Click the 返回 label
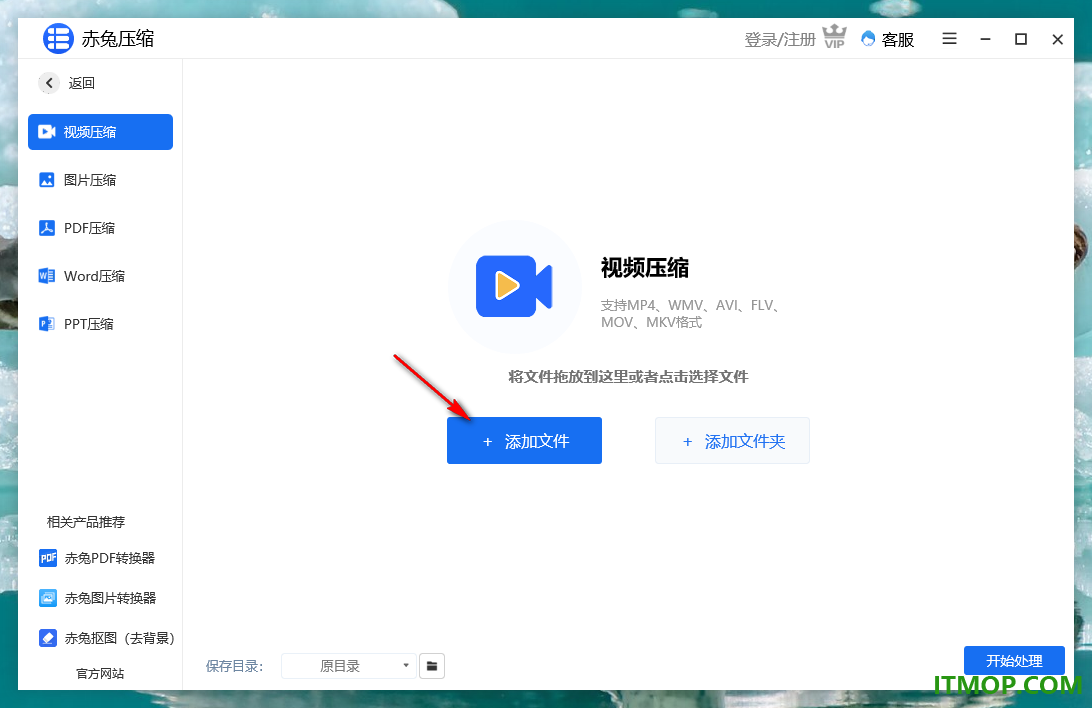1092x708 pixels. (81, 83)
